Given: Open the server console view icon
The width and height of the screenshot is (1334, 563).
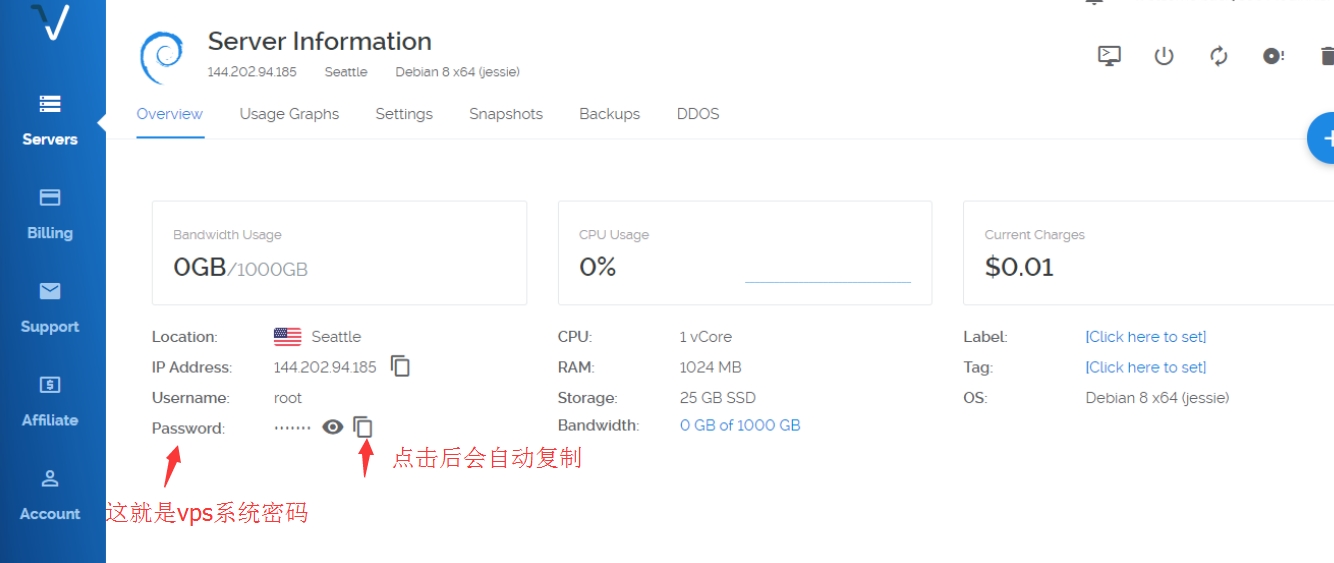Looking at the screenshot, I should [x=1109, y=56].
